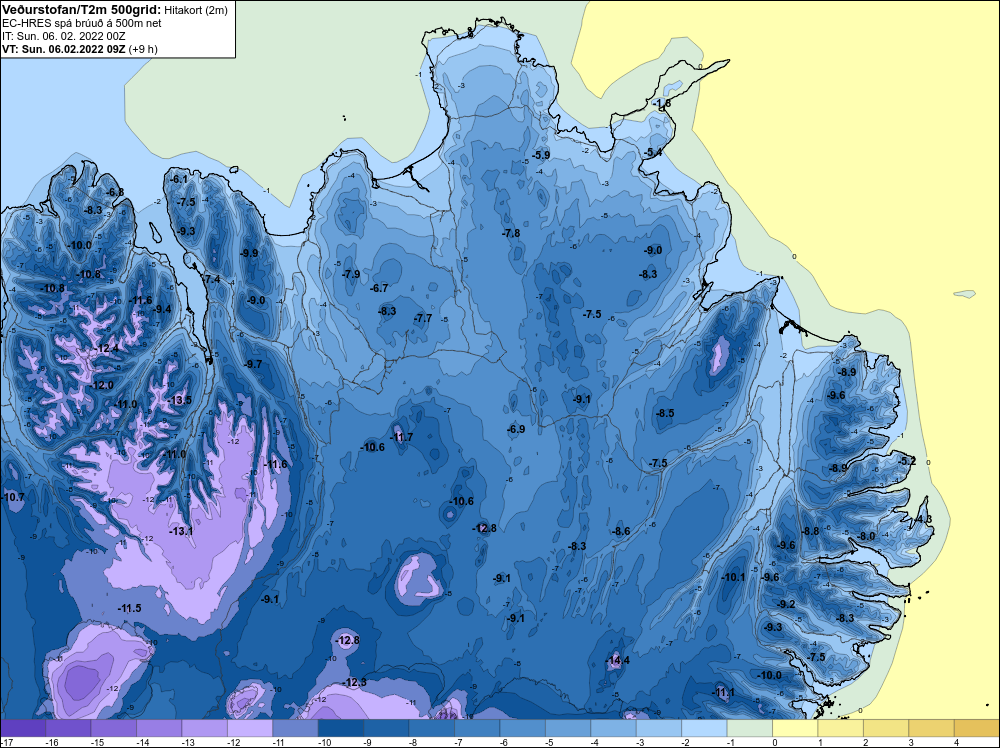Click the -10.7 value at the map edge

13,497
